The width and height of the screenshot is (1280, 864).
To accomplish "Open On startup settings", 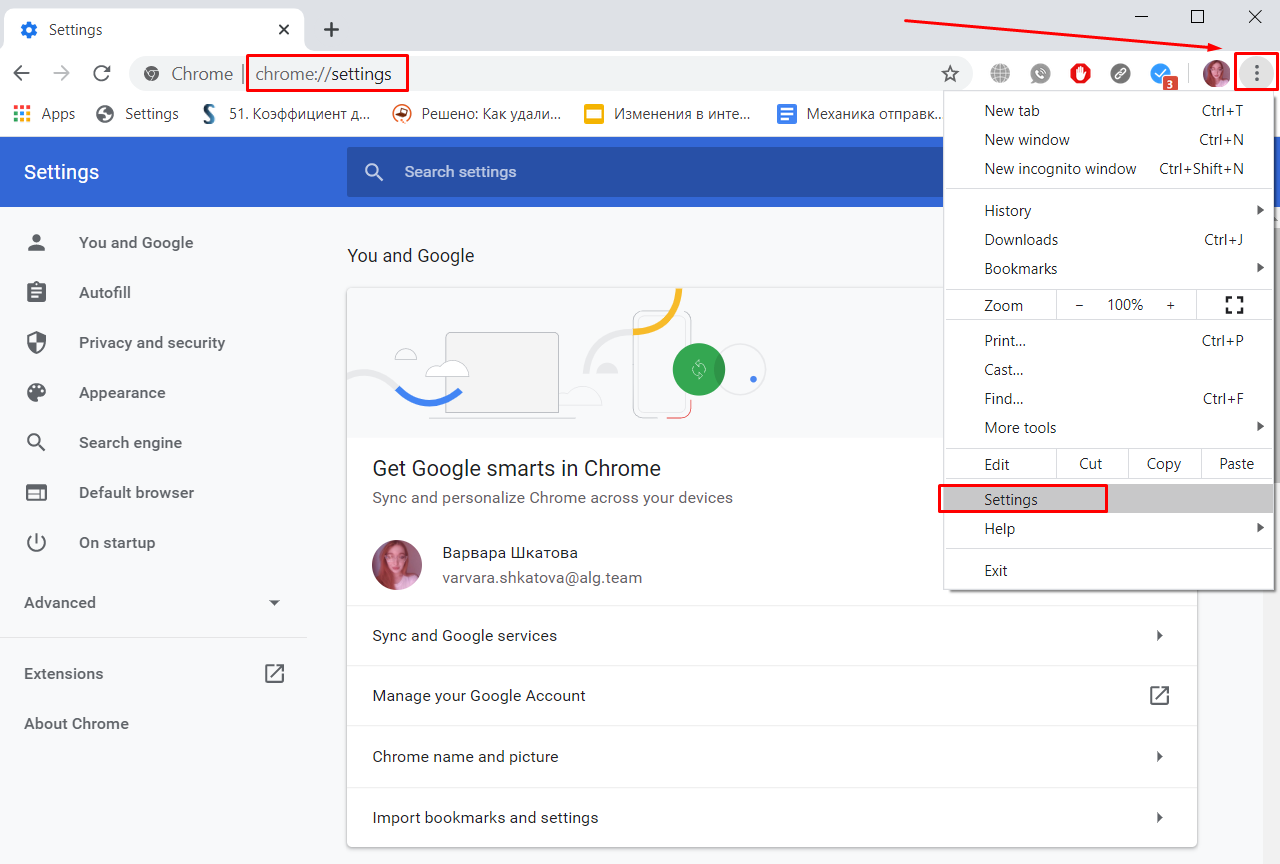I will tap(117, 542).
